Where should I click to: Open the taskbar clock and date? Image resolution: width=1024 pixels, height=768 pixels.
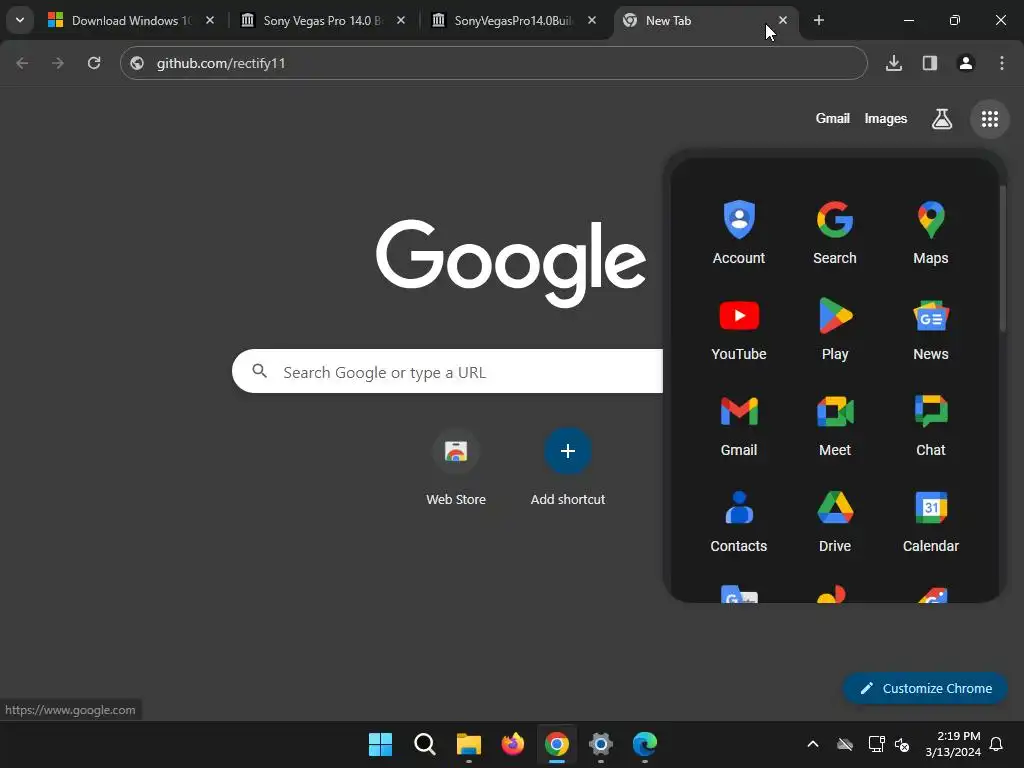tap(953, 744)
